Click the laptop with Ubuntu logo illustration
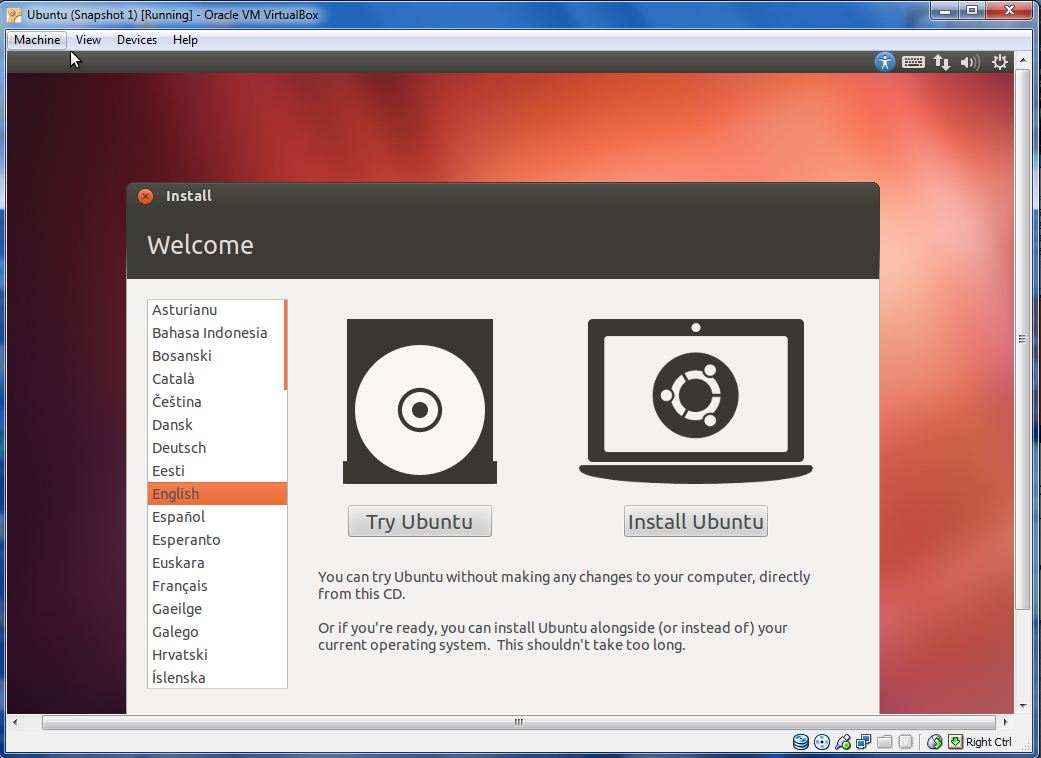 (x=696, y=401)
